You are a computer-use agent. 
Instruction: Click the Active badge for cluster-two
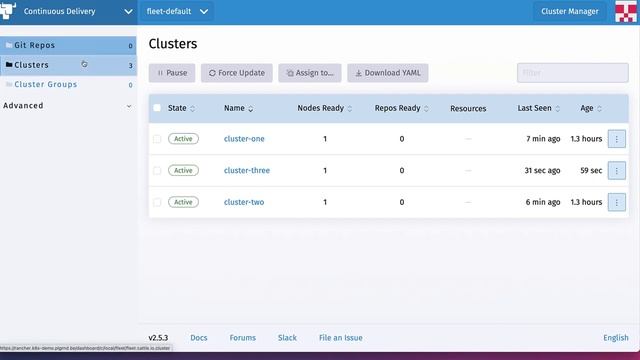coord(183,202)
